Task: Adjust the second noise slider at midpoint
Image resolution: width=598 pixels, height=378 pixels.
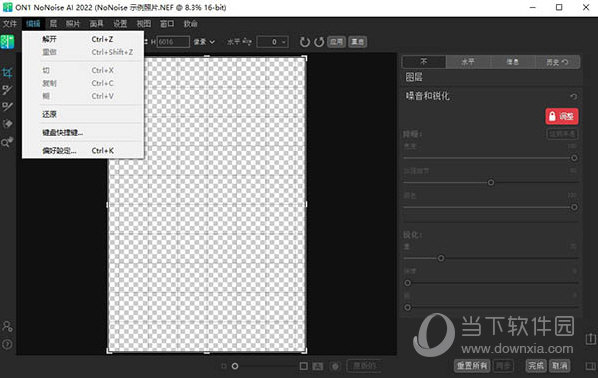Action: [491, 183]
